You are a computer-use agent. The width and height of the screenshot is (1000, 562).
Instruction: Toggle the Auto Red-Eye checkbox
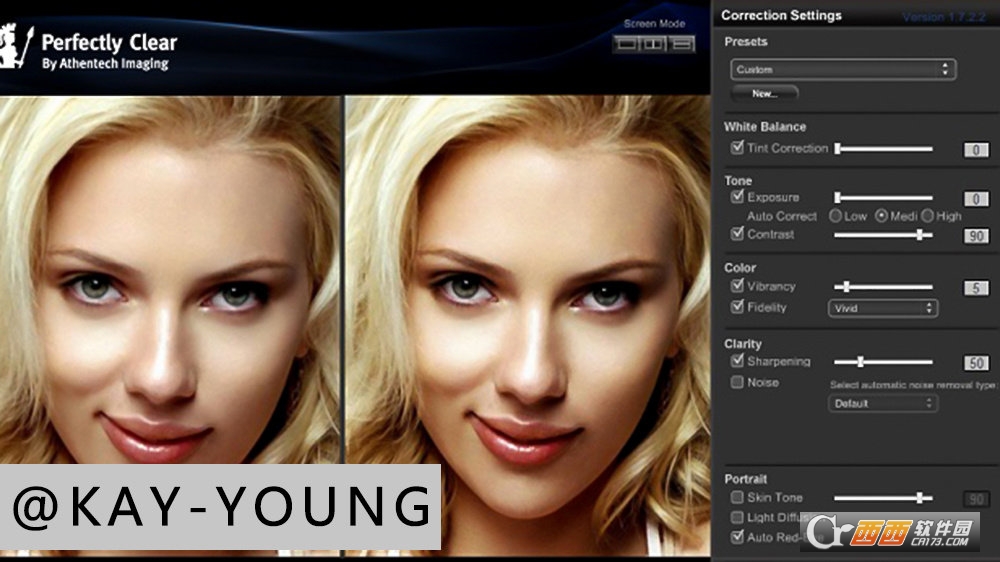click(737, 537)
